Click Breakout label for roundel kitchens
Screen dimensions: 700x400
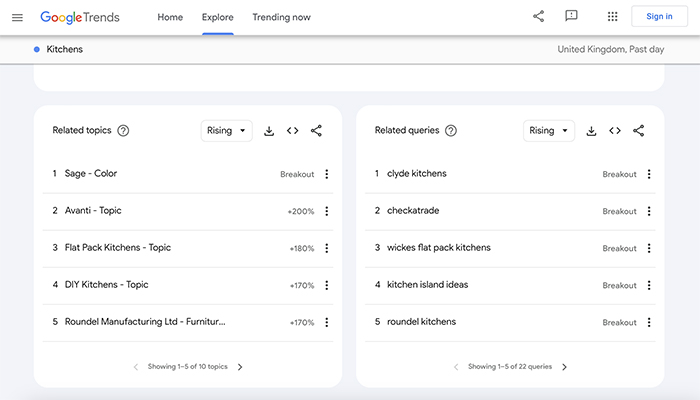point(620,323)
